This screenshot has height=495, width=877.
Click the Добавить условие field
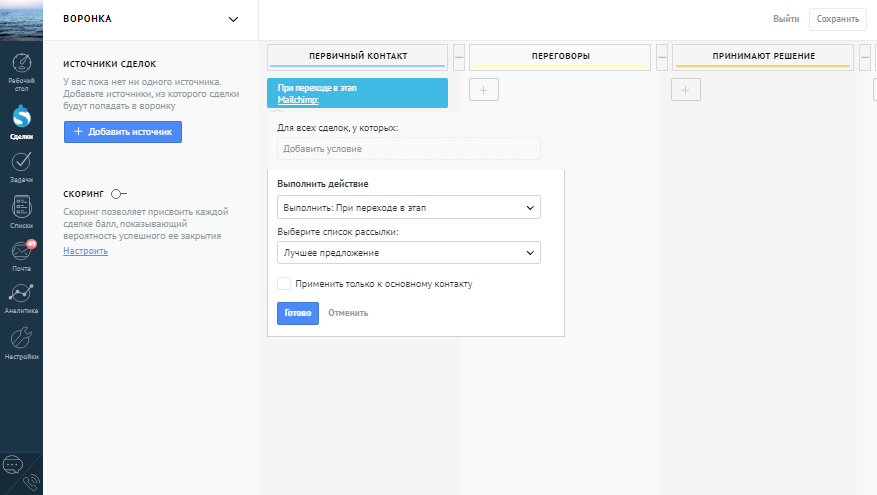(409, 149)
